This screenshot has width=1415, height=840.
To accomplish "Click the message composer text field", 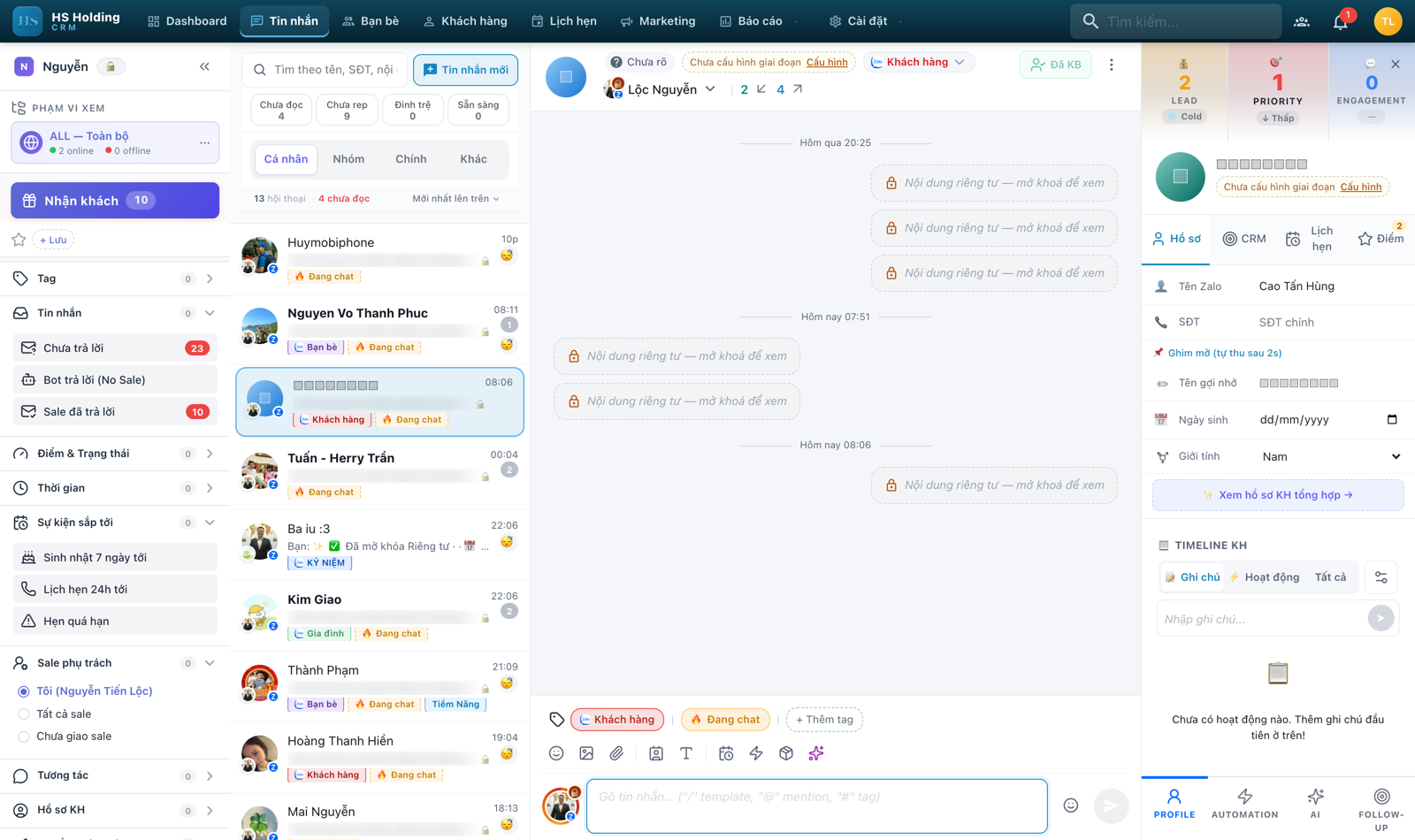I will click(x=817, y=806).
